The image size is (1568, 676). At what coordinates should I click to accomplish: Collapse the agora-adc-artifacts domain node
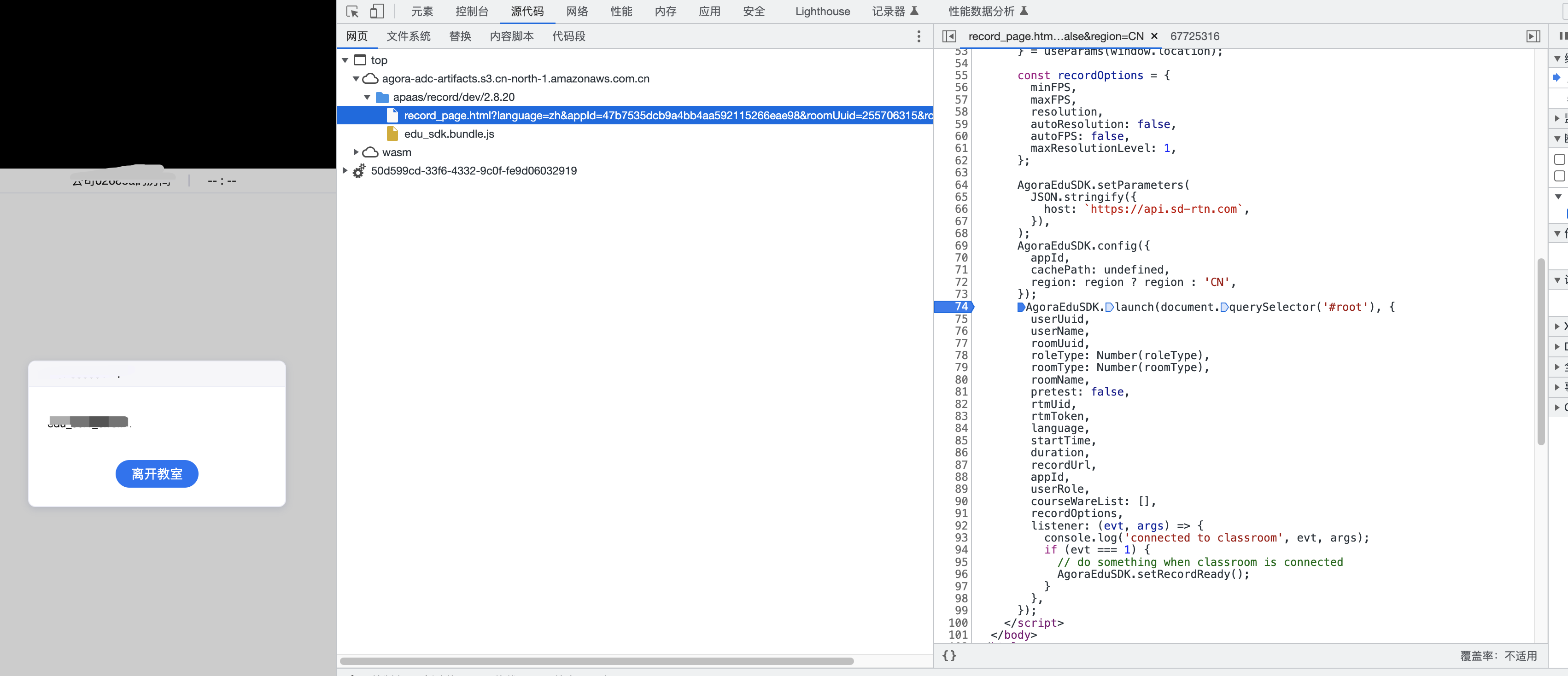coord(356,79)
